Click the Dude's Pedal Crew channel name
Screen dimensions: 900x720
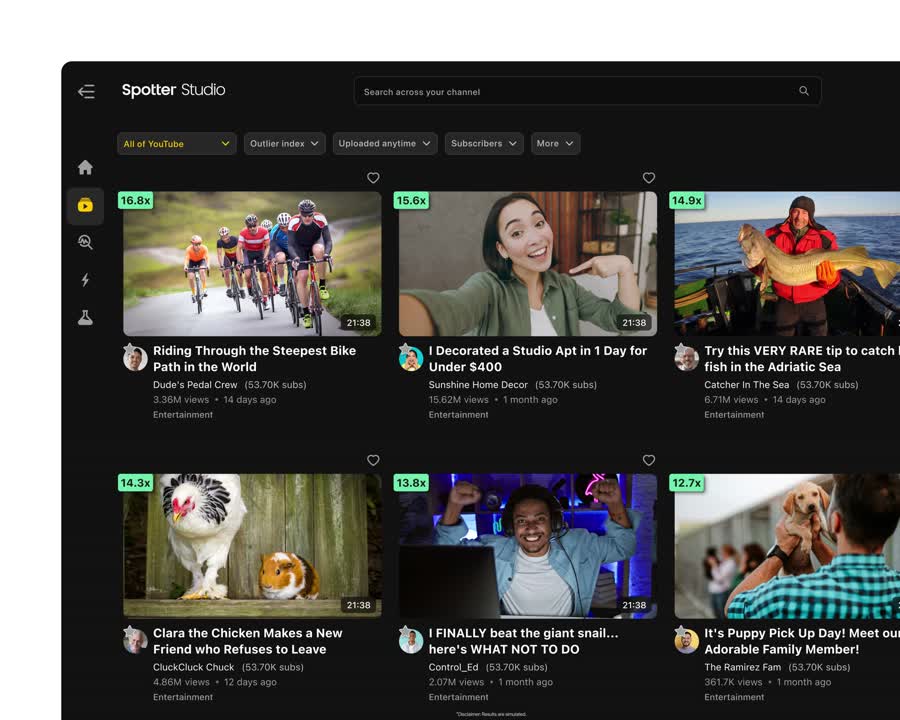195,385
